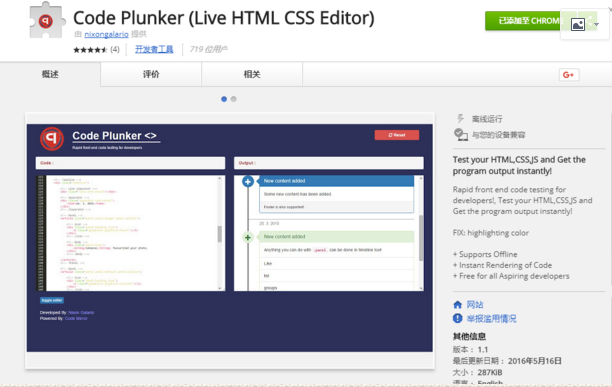612x387 pixels.
Task: Click the '+ Supports Offline' line
Action: point(485,254)
